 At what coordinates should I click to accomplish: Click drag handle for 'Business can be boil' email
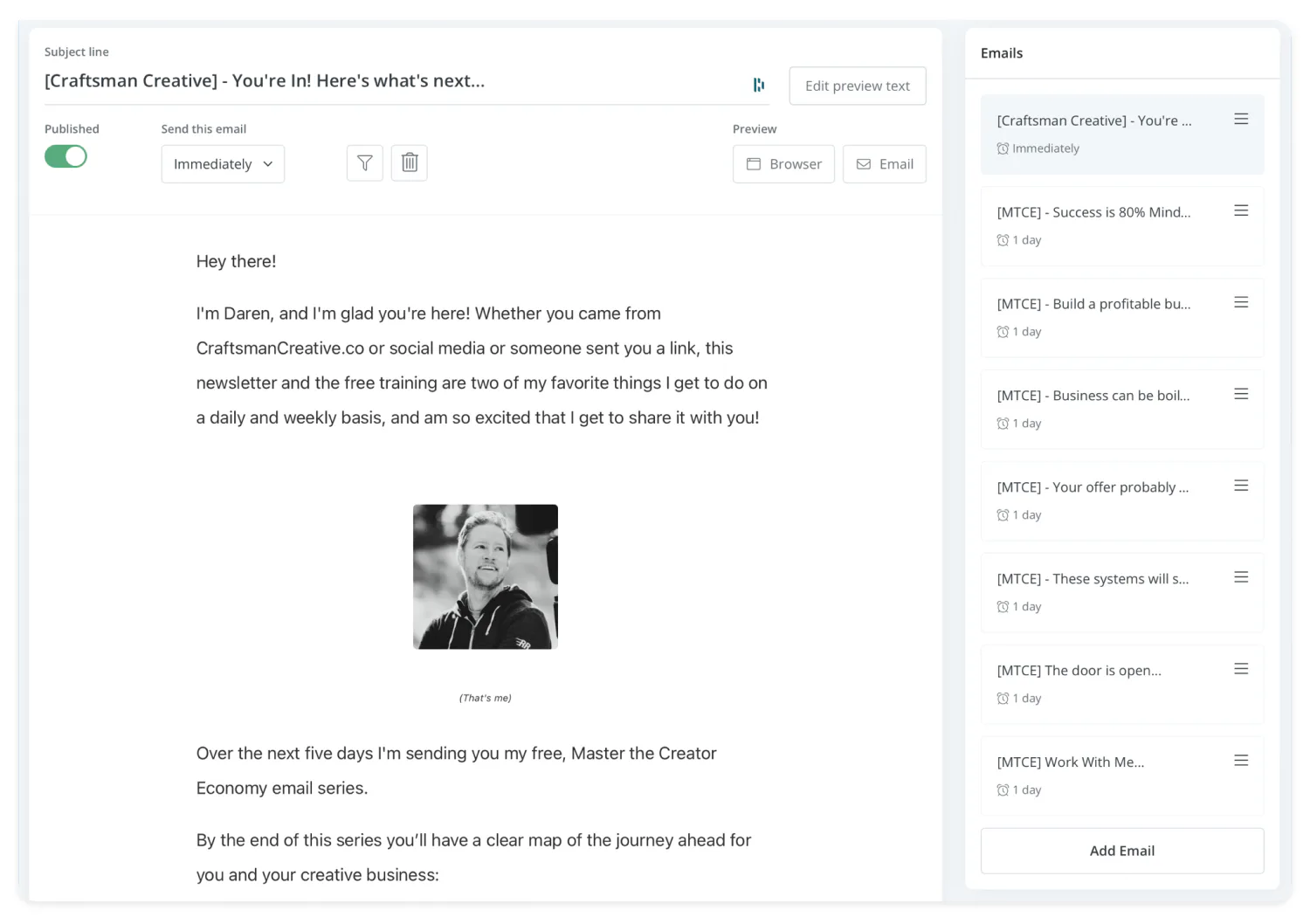point(1240,395)
